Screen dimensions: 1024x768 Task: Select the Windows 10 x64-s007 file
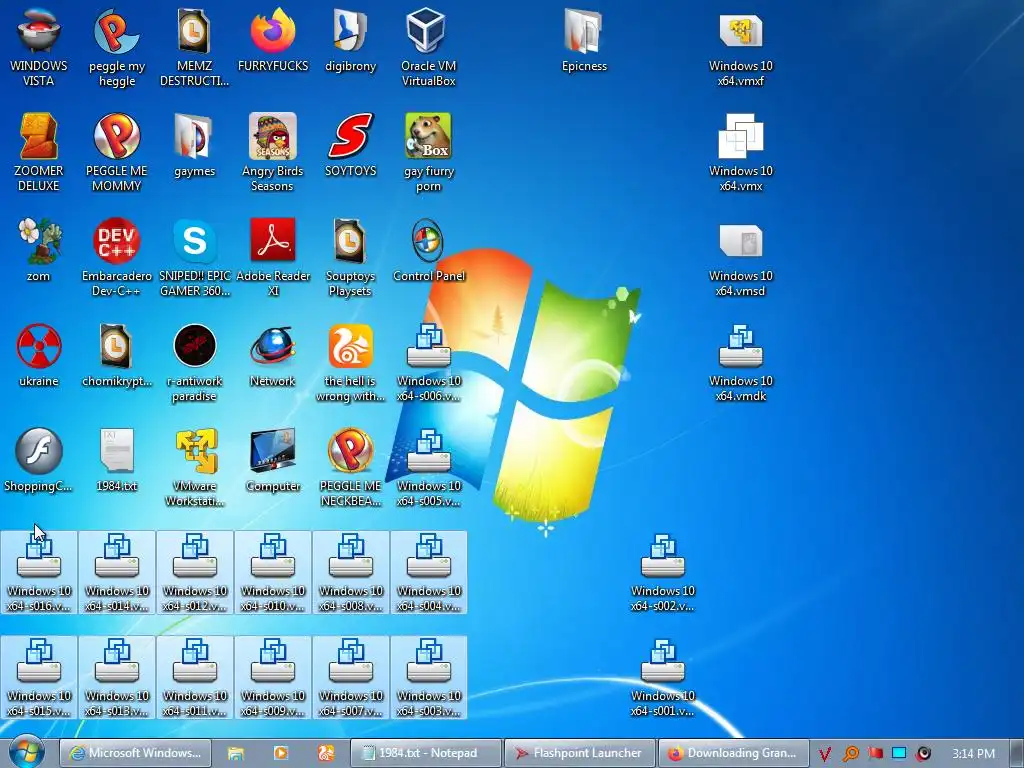point(351,678)
